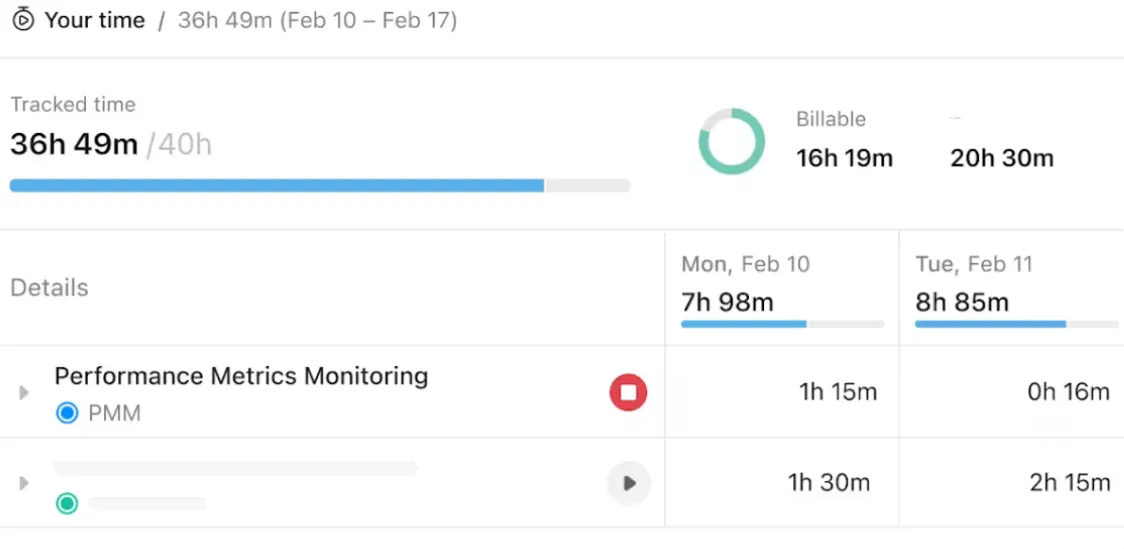Click the billable donut chart
The image size is (1124, 549).
(x=732, y=141)
